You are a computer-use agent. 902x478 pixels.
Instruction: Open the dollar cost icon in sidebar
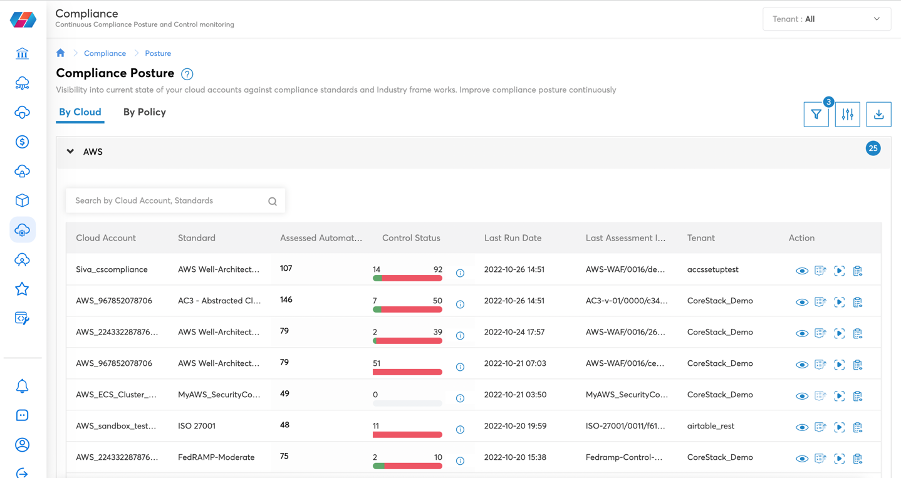coord(22,142)
